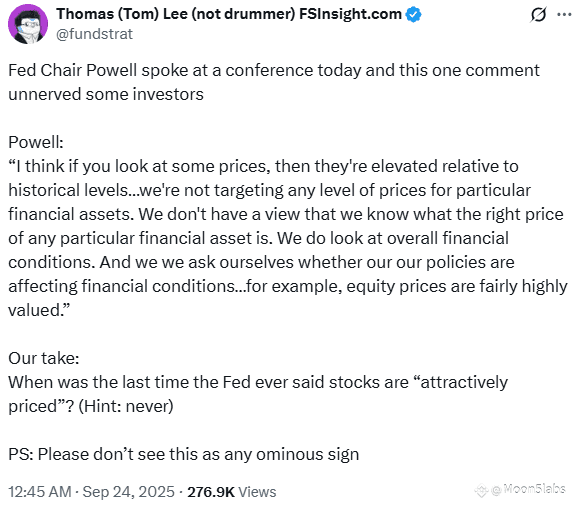Click the 'equity prices are fairly highly' phrase

point(457,286)
